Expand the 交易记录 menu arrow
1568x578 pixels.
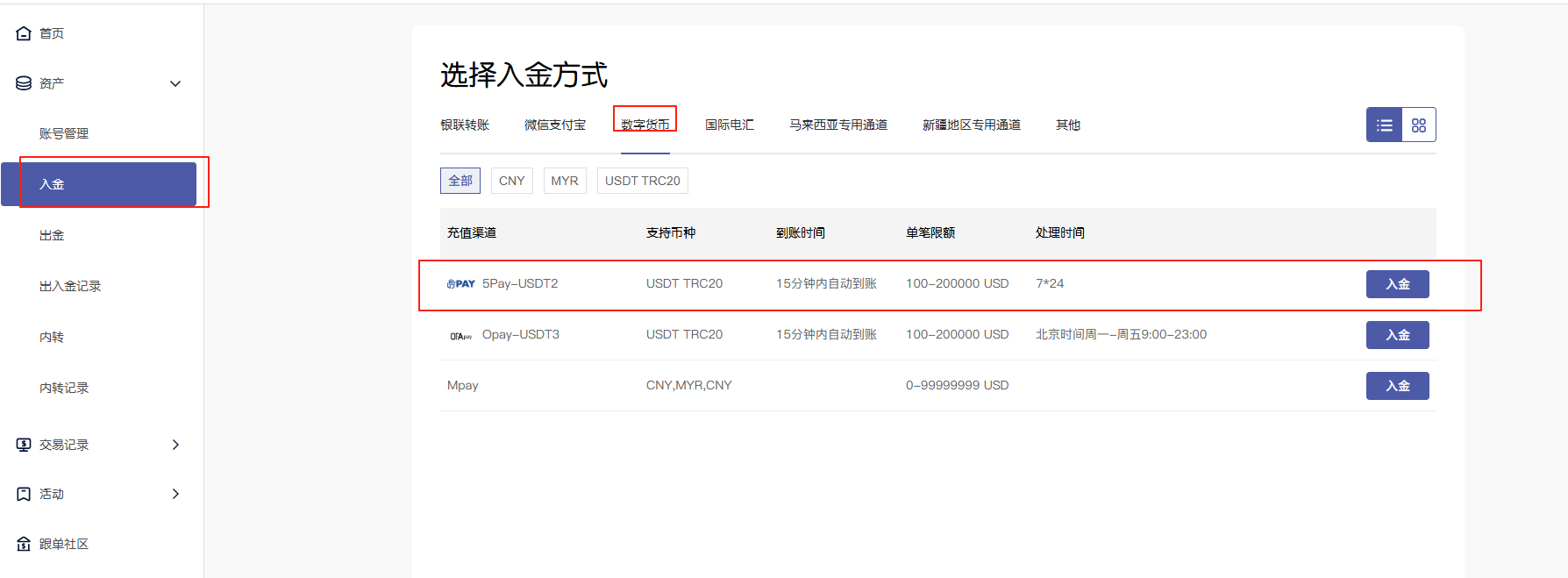click(175, 445)
